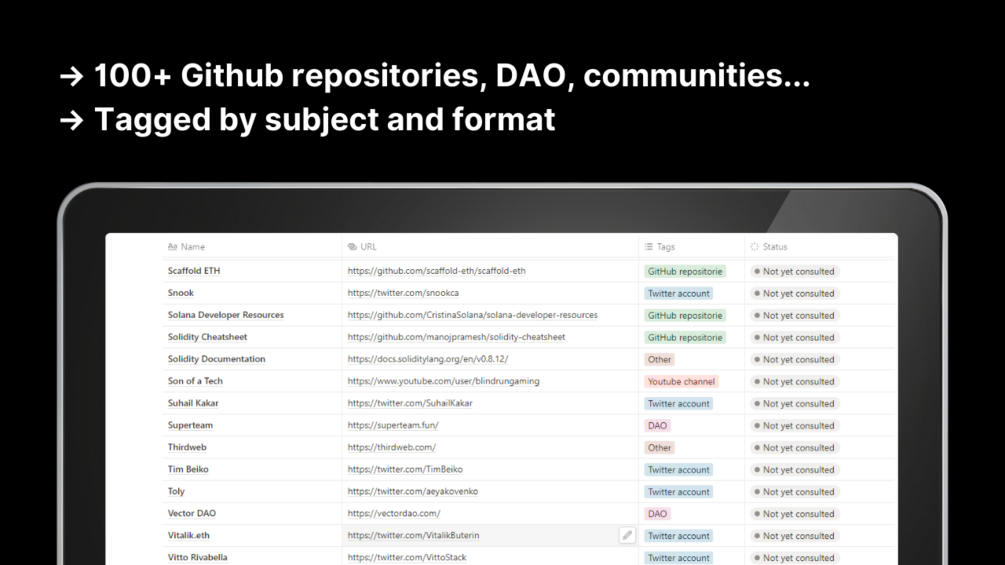Screen dimensions: 1005x565
Task: Click GitHub repositorie tag in Solana Developer Resources row
Action: (x=685, y=315)
